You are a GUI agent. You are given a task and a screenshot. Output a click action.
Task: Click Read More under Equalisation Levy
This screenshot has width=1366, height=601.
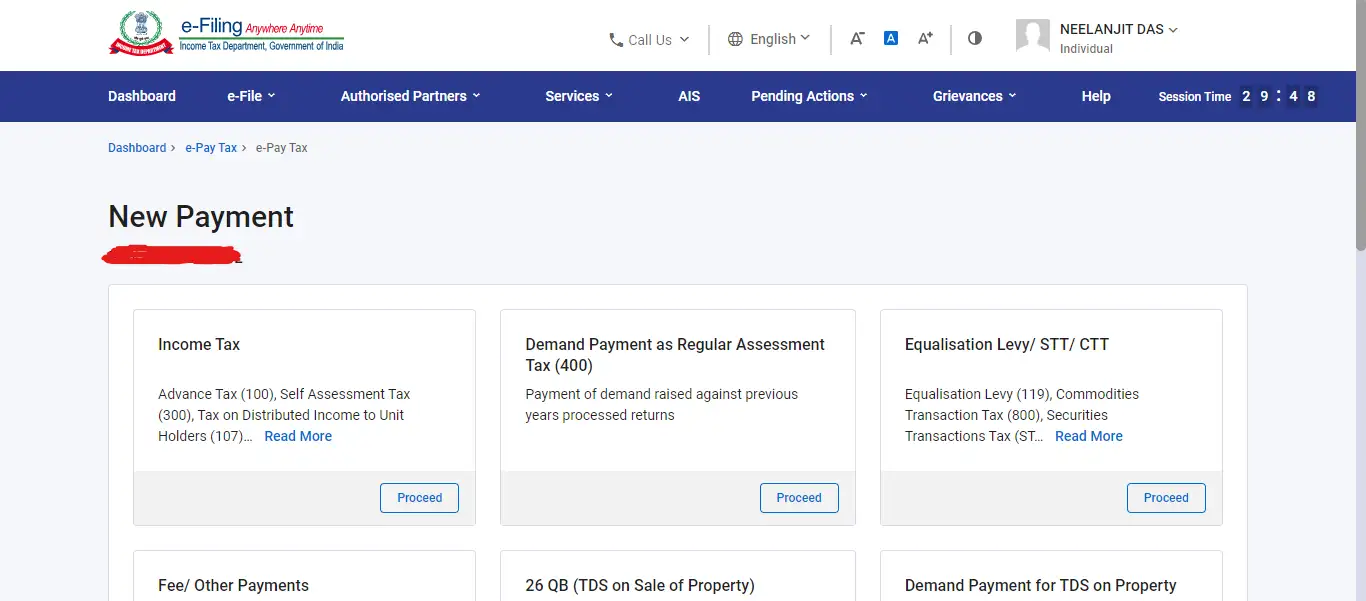[1088, 436]
